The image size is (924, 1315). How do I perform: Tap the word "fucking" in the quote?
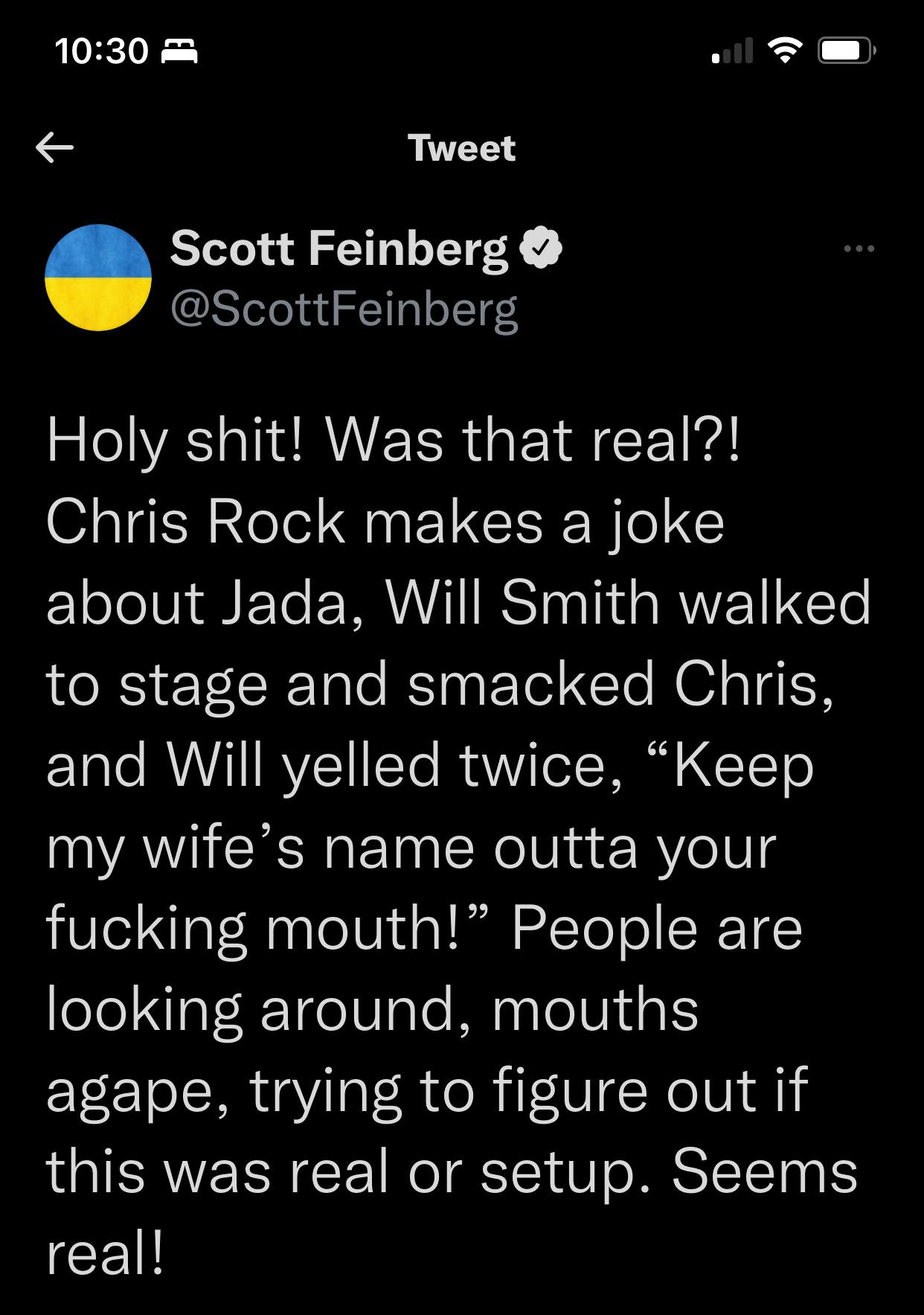(x=147, y=929)
